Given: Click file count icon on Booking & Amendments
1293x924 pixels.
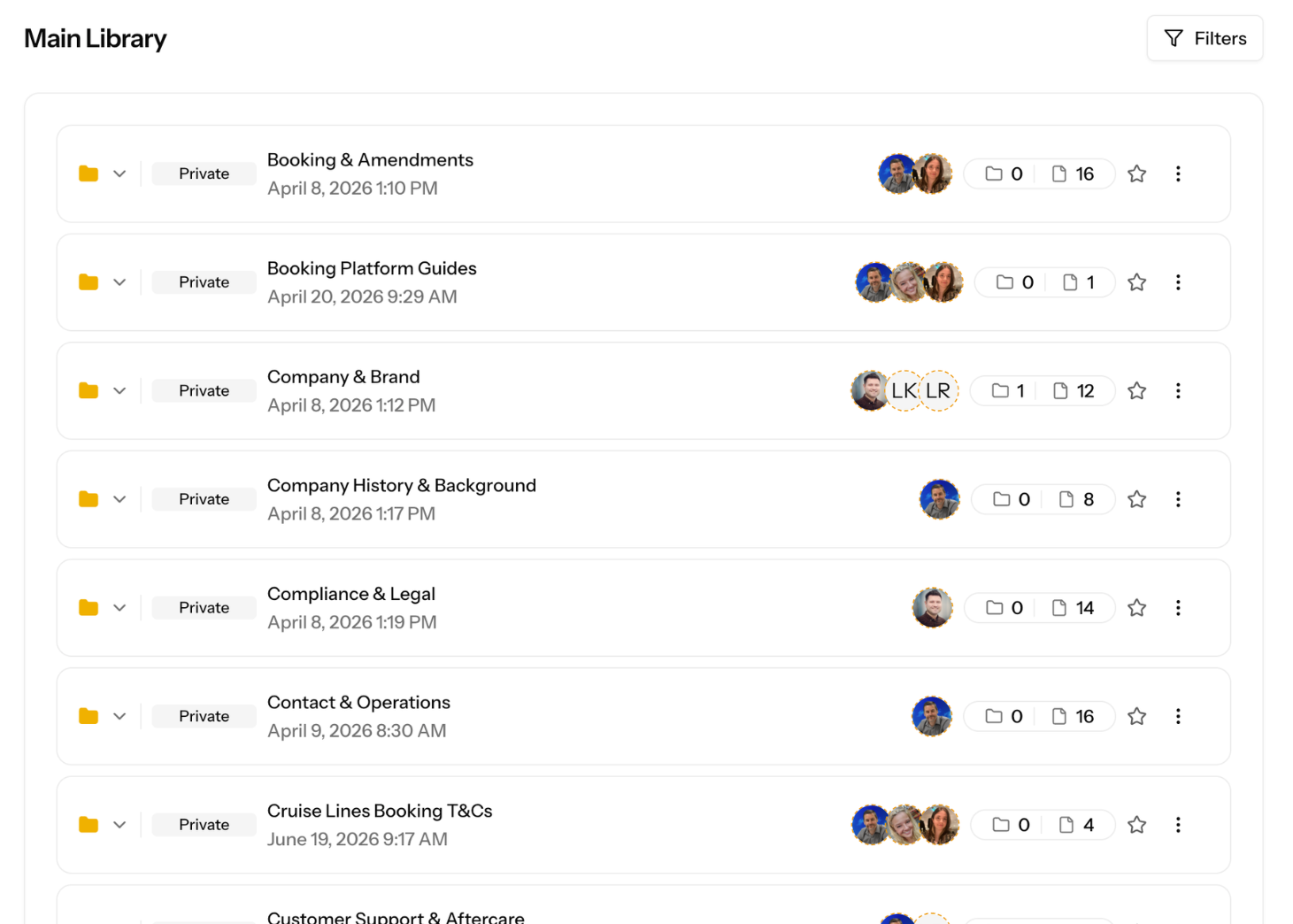Looking at the screenshot, I should (x=1059, y=173).
